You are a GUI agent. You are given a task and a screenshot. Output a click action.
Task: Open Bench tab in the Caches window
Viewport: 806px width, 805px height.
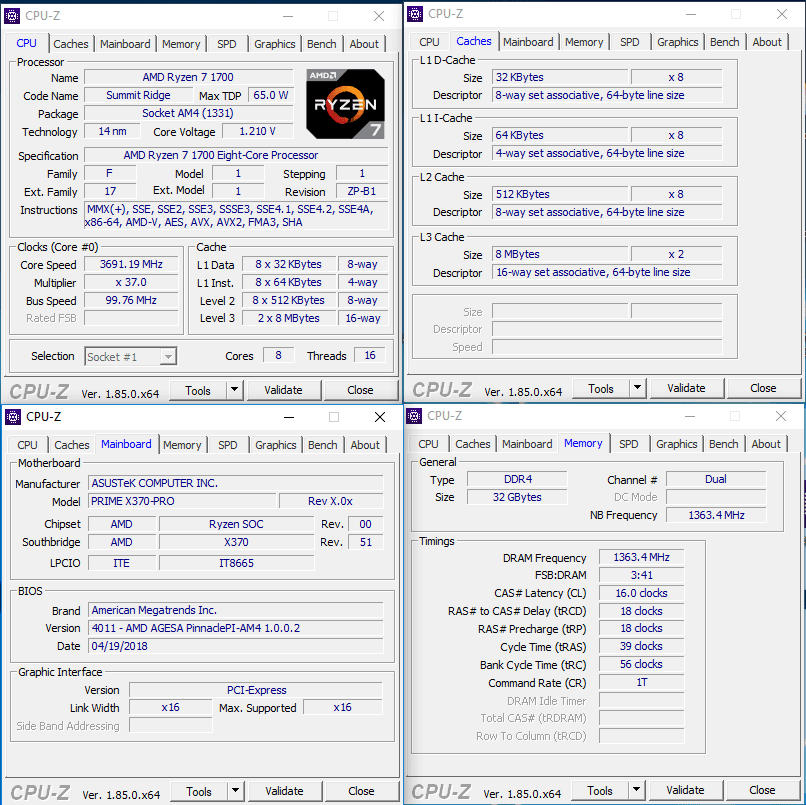click(x=725, y=42)
